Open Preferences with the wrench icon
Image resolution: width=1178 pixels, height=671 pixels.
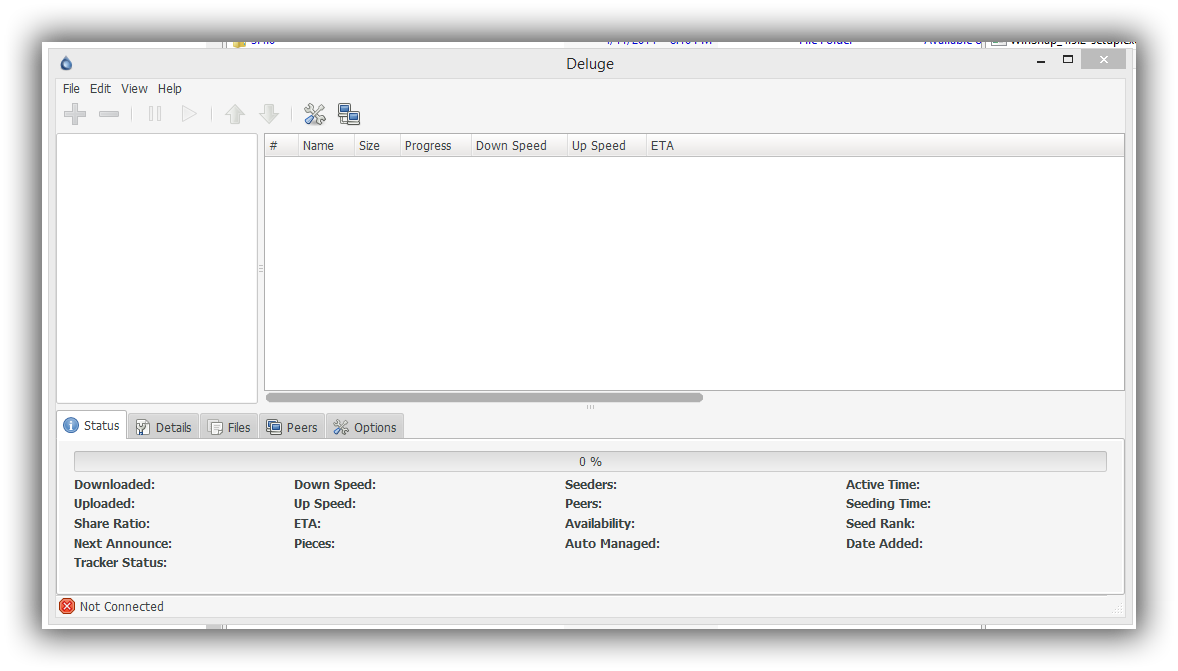click(315, 114)
